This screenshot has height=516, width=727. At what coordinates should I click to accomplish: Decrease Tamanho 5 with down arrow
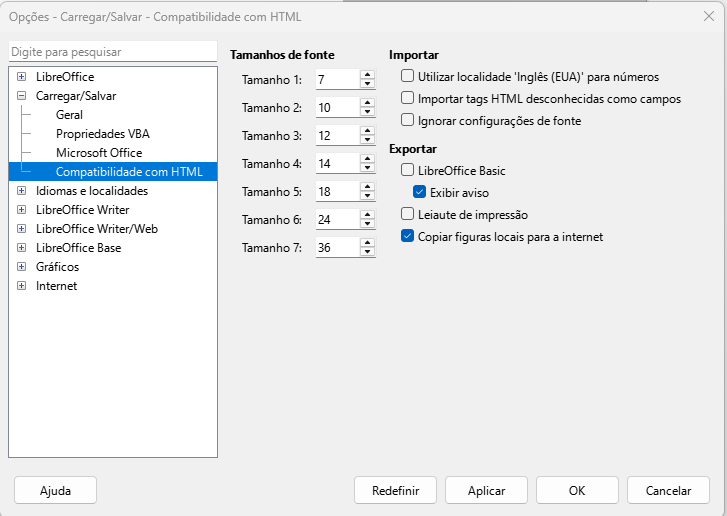click(x=367, y=196)
